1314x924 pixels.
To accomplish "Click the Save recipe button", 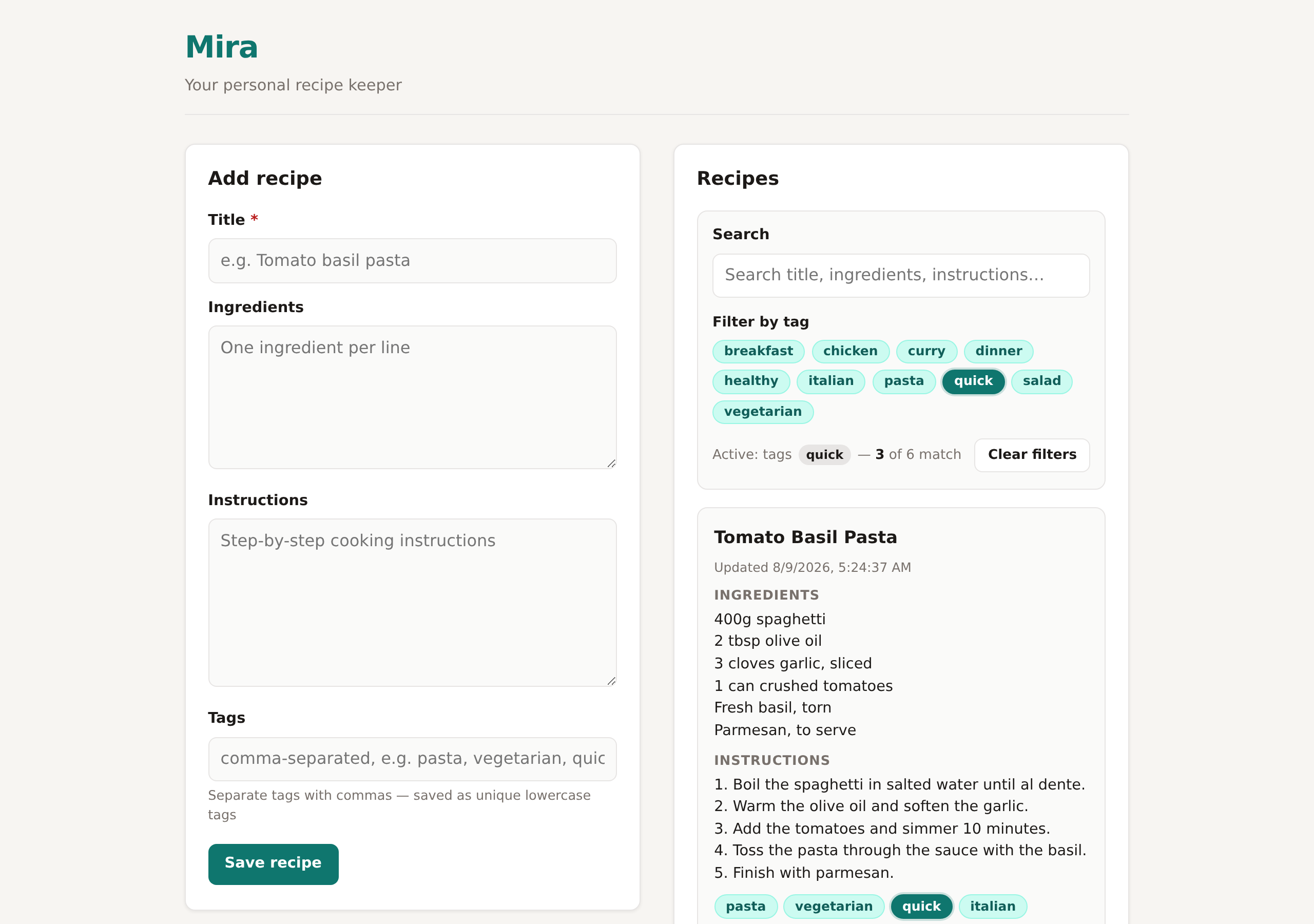I will click(273, 863).
